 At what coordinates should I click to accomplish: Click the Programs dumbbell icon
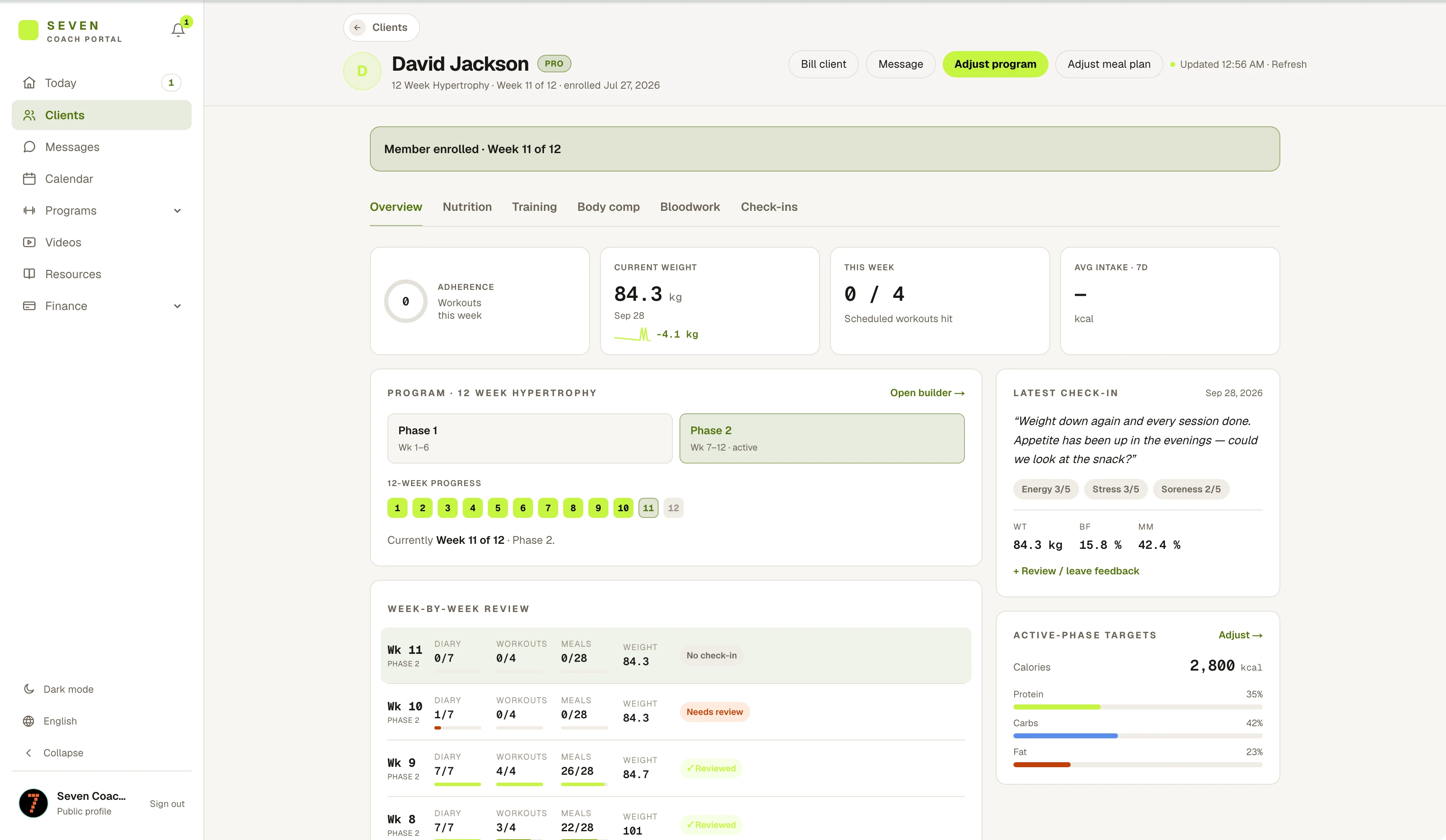[29, 210]
